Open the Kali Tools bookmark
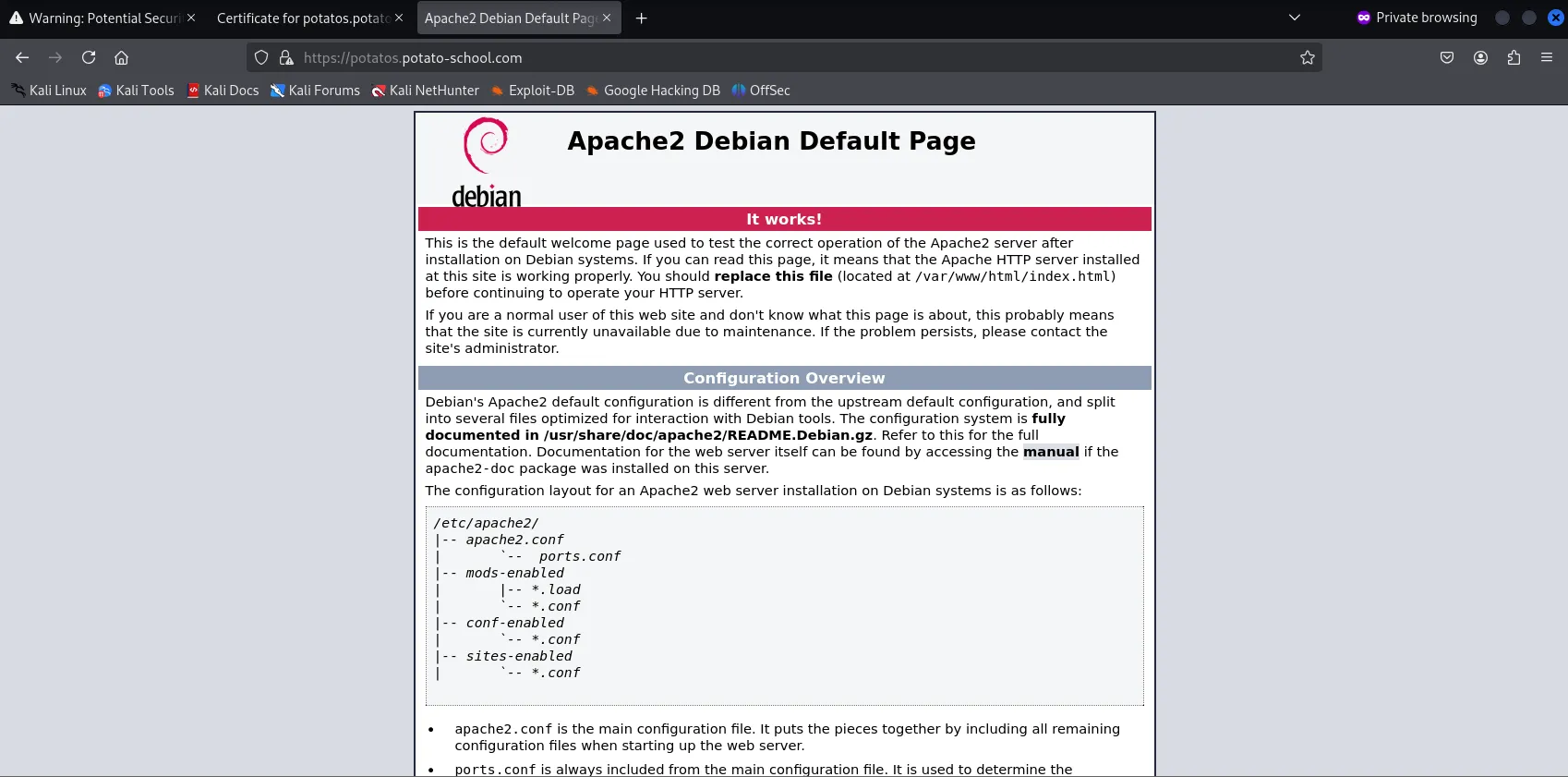The width and height of the screenshot is (1568, 777). pos(136,90)
